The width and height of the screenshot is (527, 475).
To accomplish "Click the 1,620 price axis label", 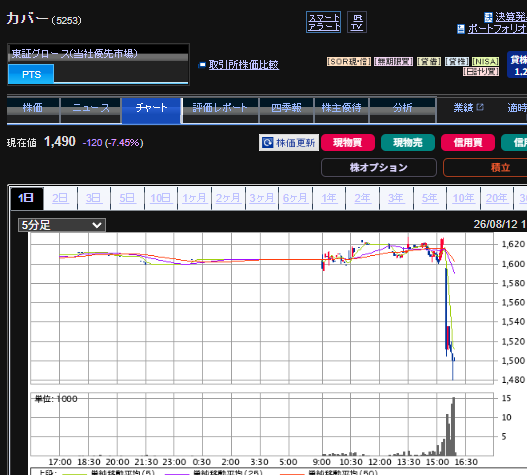I will point(513,244).
